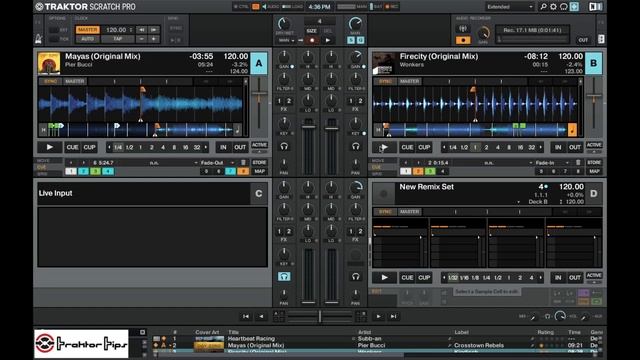Viewport: 640px width, 360px height.
Task: Show smaller loop sizes in Deck D with left arrow
Action: tap(444, 278)
